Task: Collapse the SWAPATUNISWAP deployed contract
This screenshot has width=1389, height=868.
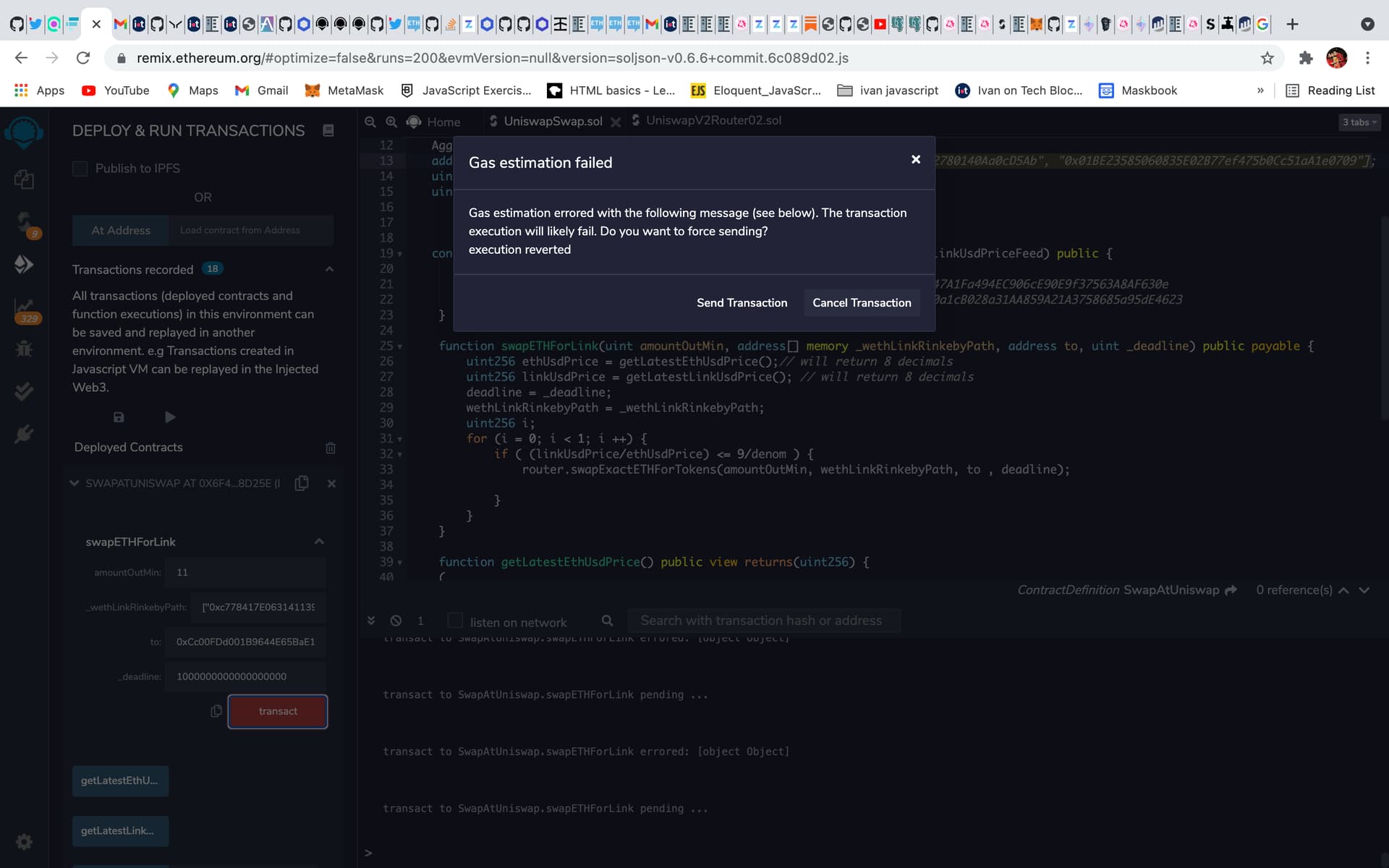Action: [74, 483]
